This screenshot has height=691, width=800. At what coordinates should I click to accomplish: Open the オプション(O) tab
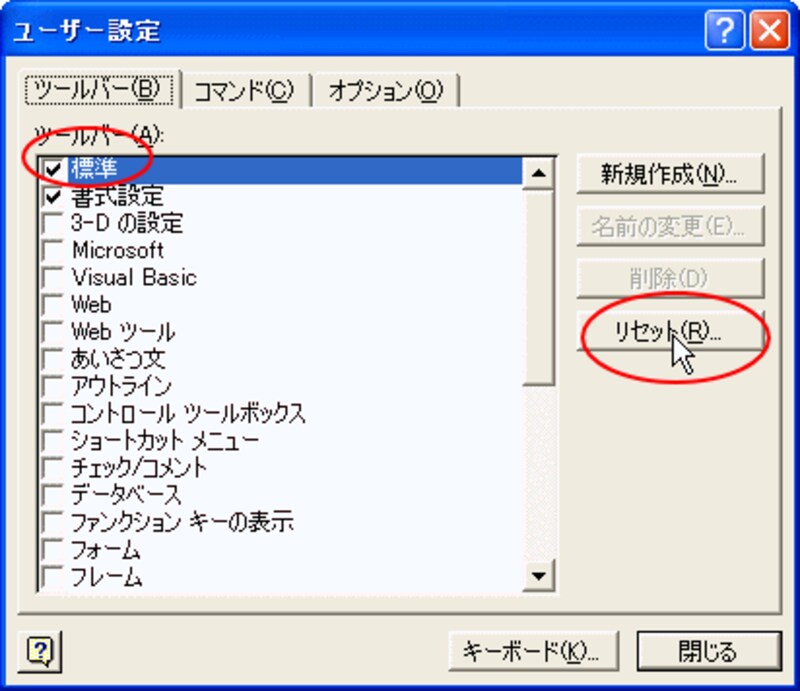coord(386,91)
